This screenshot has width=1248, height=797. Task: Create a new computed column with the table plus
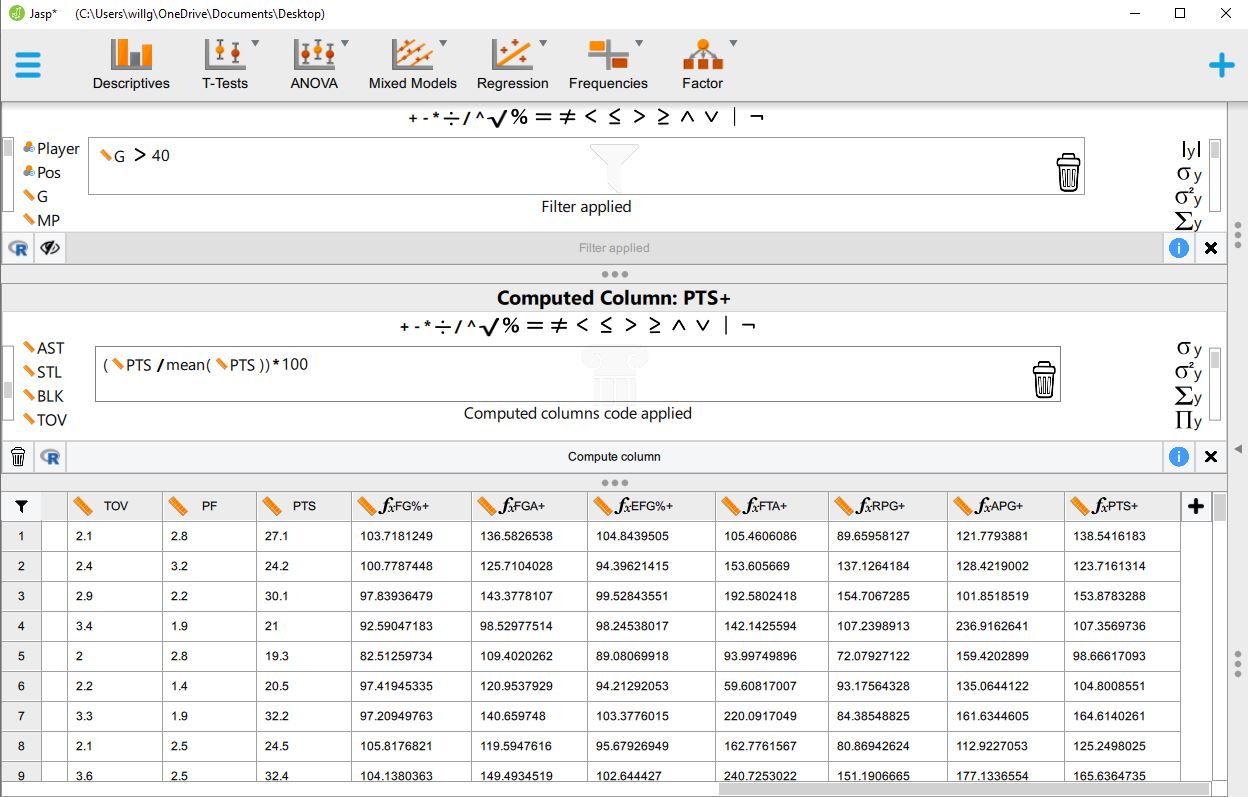pos(1195,506)
